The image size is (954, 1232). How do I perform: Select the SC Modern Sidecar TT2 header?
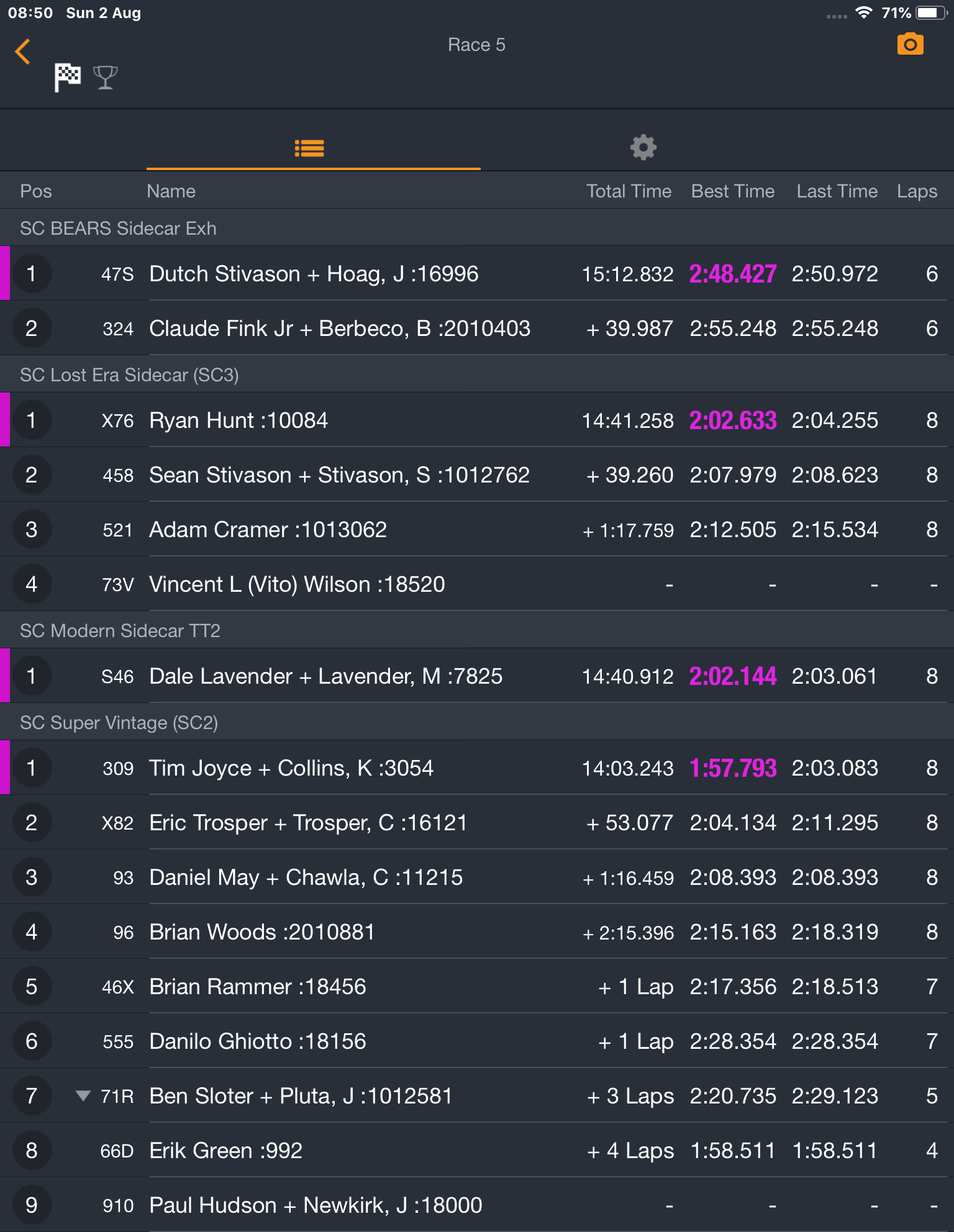[x=477, y=630]
